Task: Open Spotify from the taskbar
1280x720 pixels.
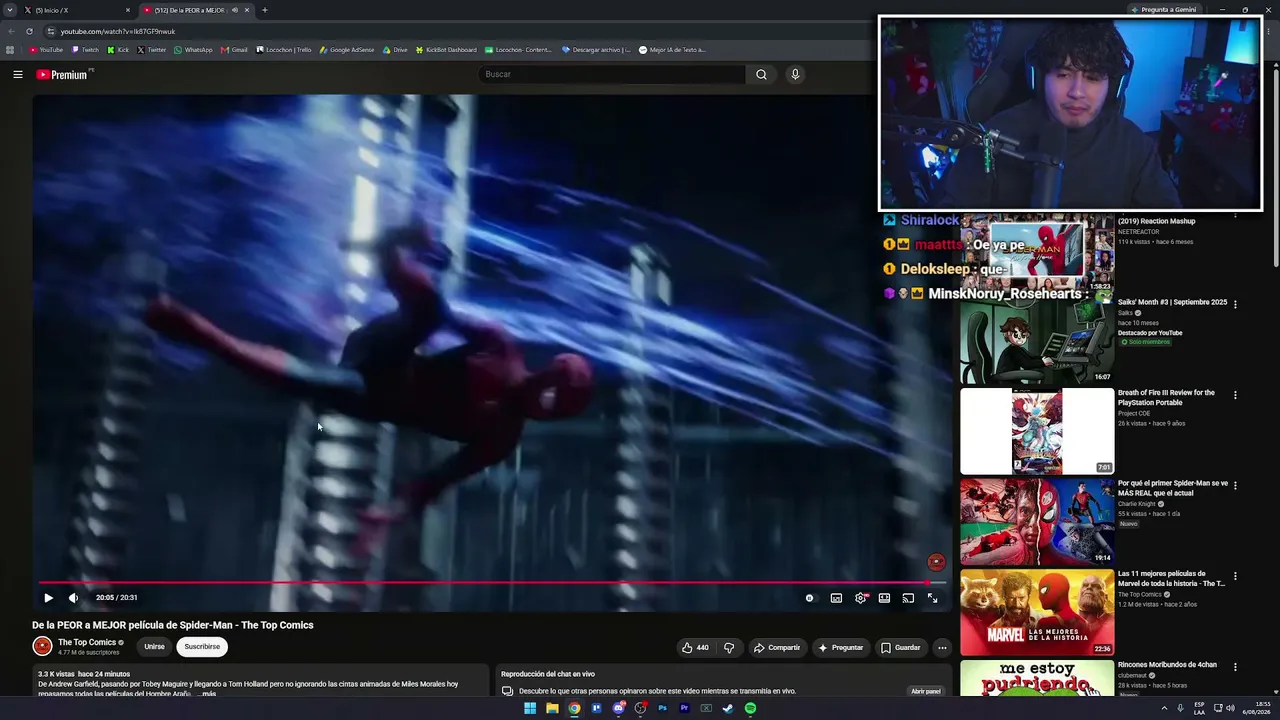Action: (x=750, y=708)
